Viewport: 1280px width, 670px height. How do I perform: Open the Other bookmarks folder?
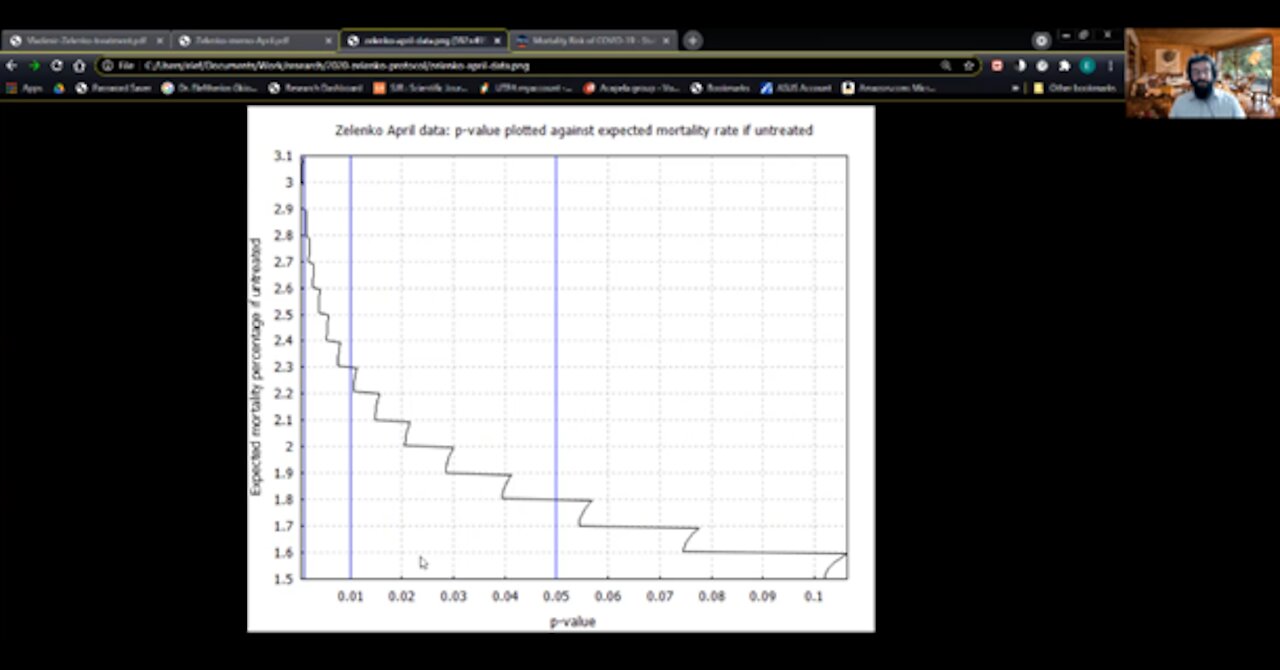pyautogui.click(x=1075, y=88)
